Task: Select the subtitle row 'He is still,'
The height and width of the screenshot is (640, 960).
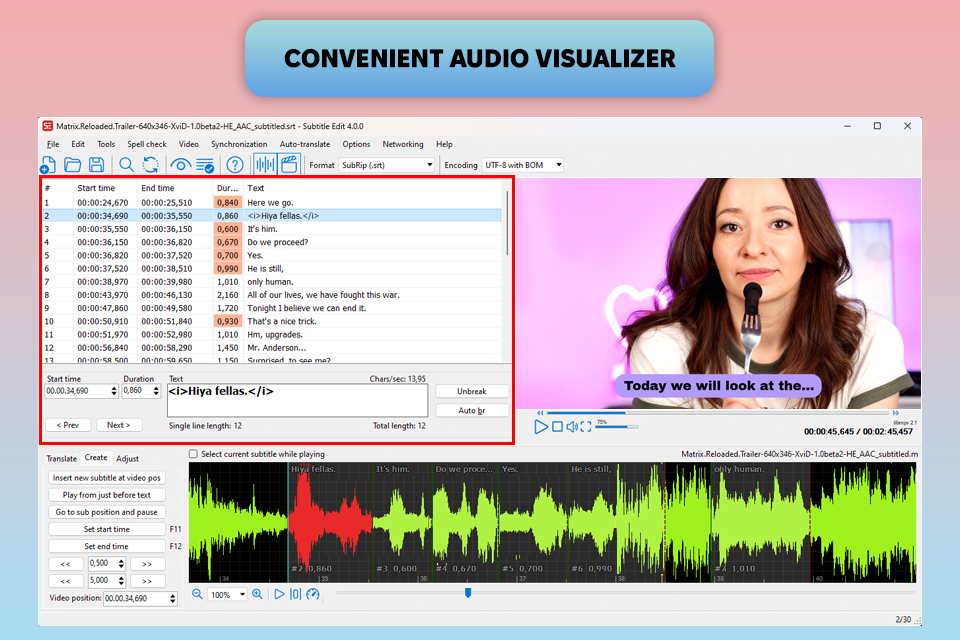Action: [x=265, y=268]
